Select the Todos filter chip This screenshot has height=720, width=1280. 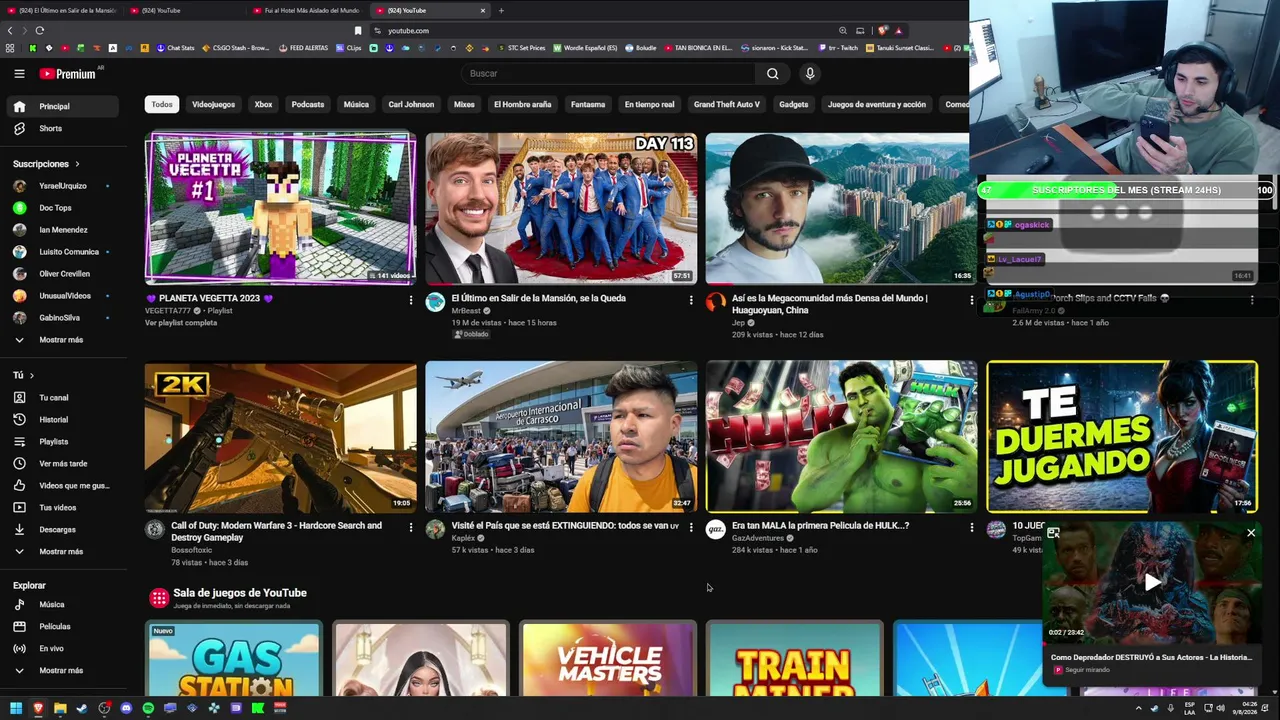click(x=162, y=104)
